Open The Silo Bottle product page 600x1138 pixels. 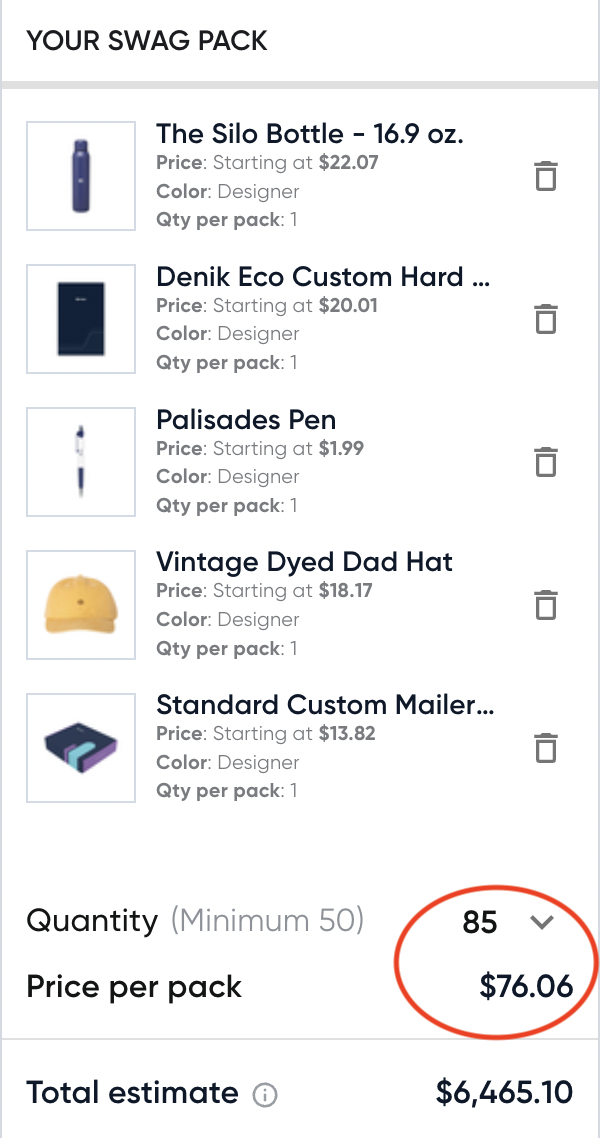click(x=311, y=133)
